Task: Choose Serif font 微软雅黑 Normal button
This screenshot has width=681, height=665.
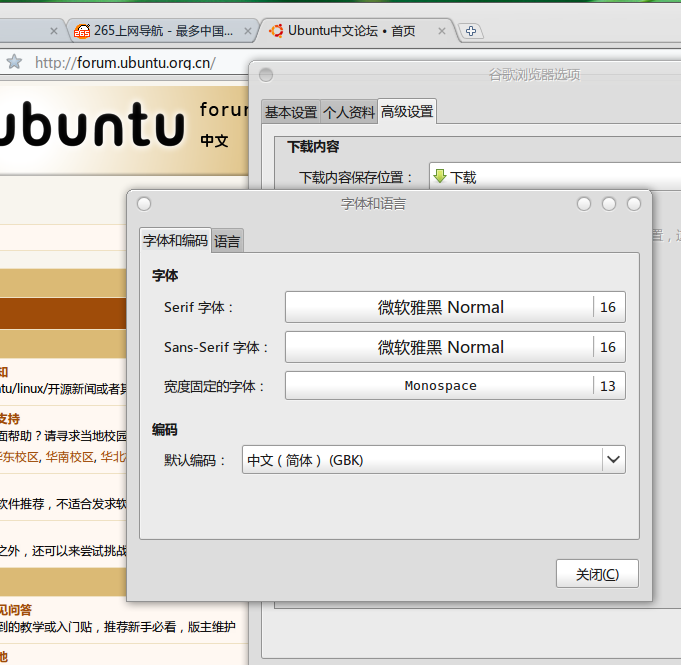Action: (x=455, y=307)
